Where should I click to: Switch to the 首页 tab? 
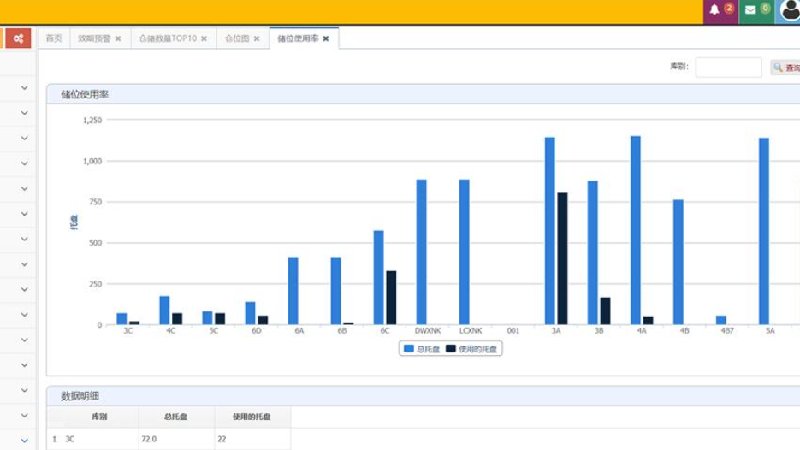coord(54,38)
